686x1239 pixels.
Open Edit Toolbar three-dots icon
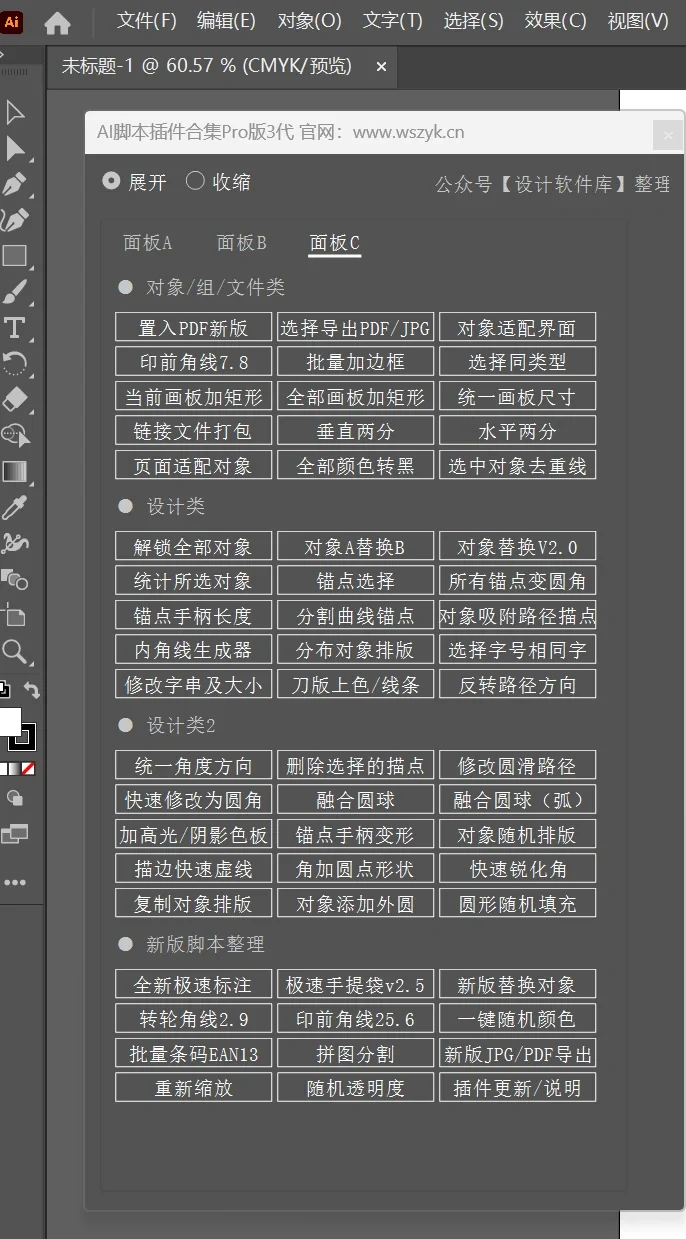click(15, 883)
